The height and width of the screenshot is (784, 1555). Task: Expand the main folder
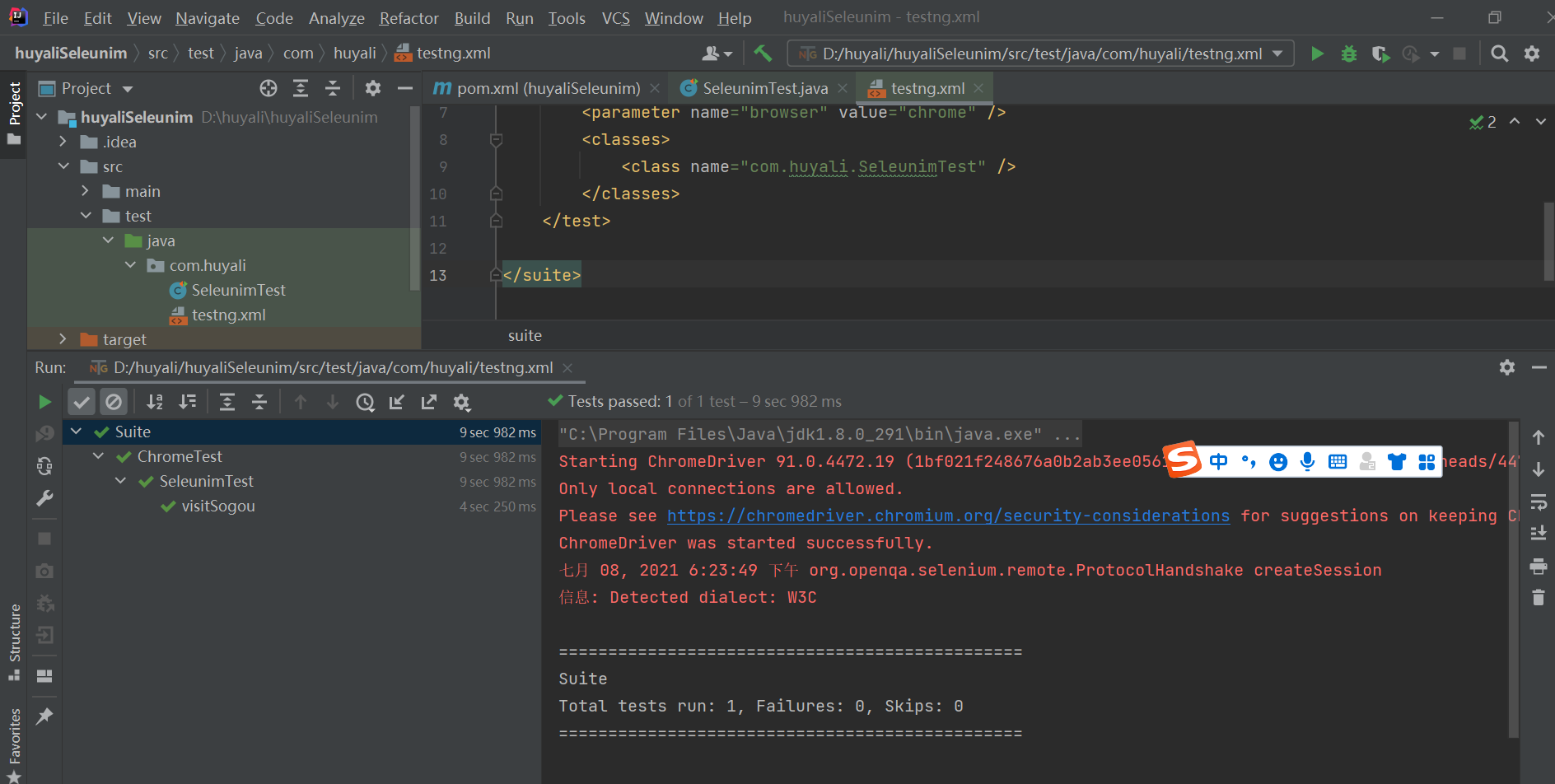point(85,191)
